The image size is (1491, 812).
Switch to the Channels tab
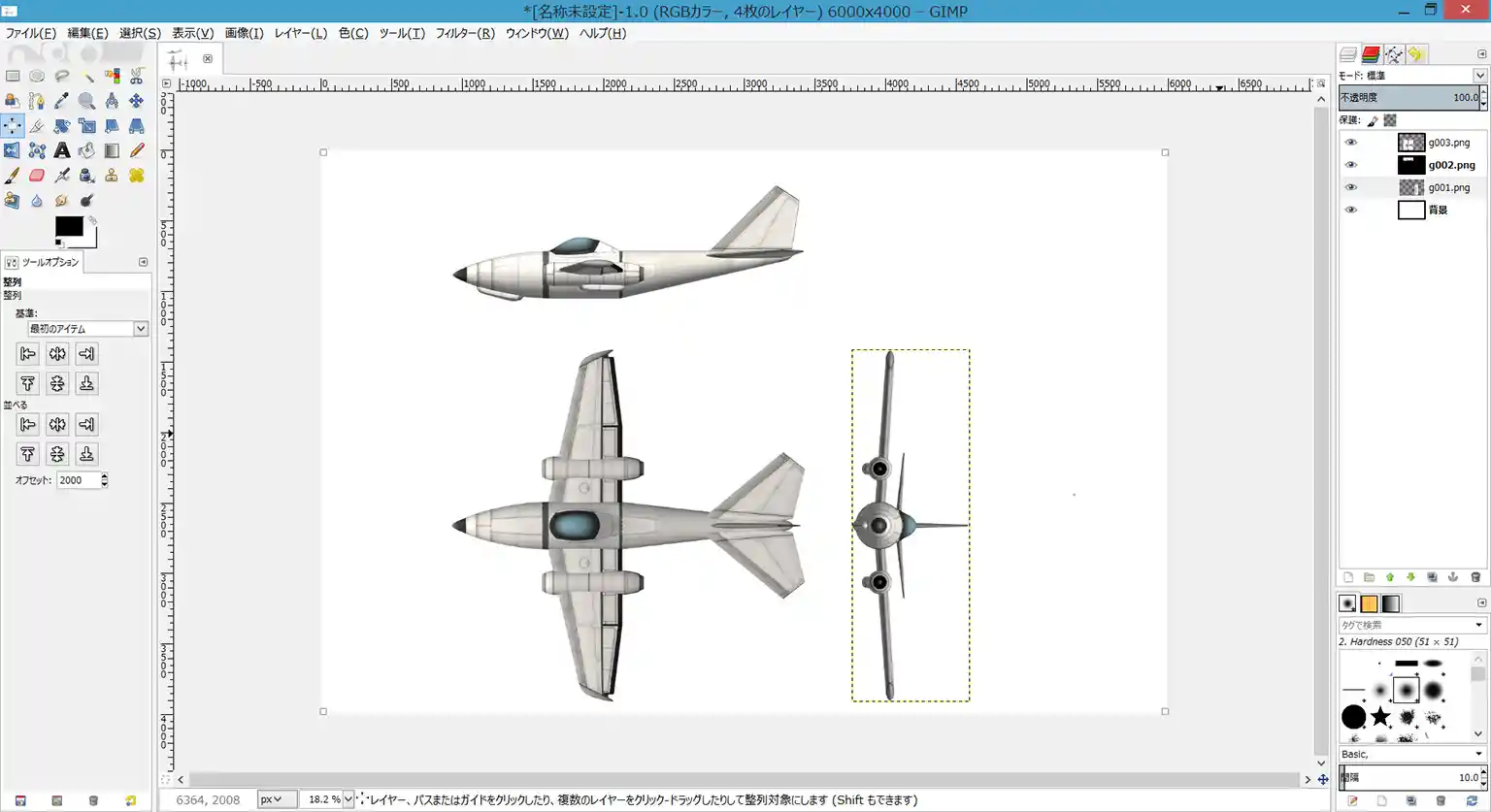1371,54
